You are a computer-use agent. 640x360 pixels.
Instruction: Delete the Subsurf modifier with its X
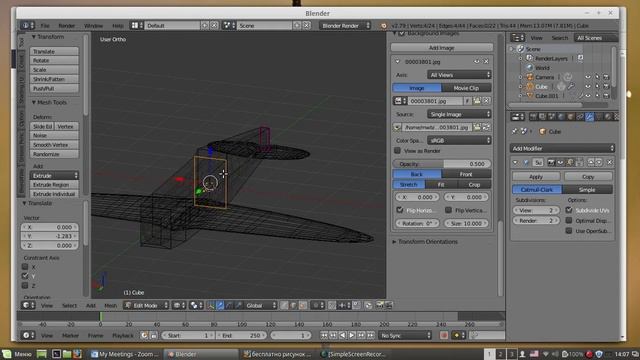(x=609, y=162)
